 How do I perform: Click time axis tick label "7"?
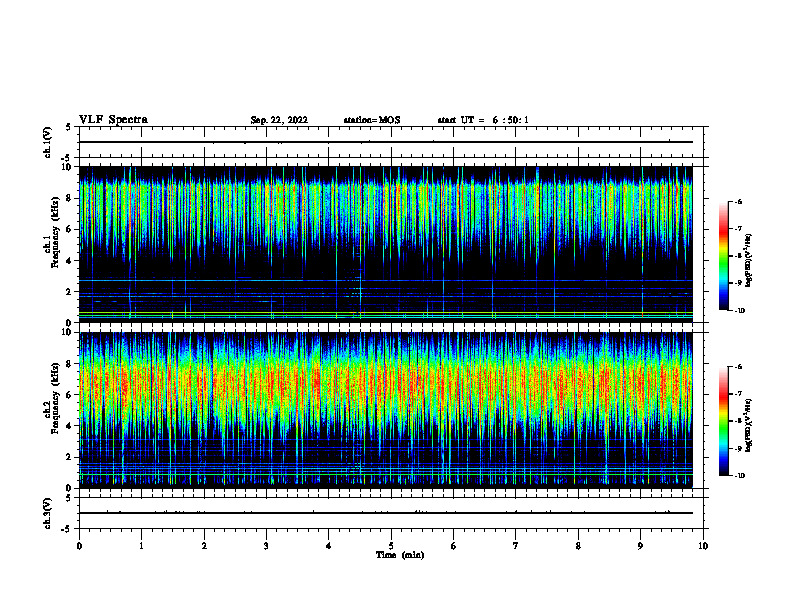pos(516,546)
